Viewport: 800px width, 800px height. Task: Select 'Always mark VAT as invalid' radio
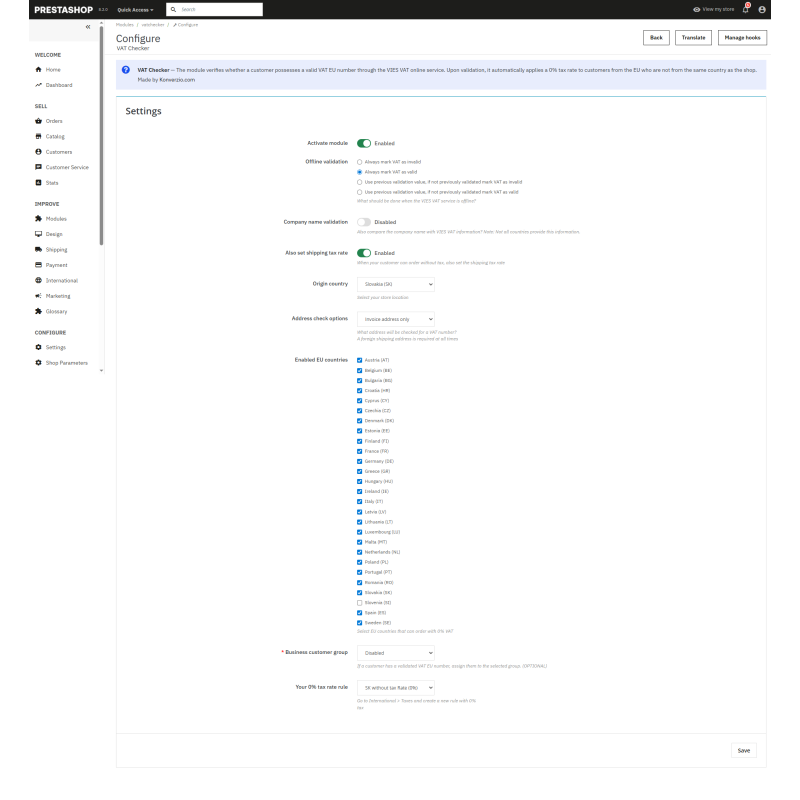click(x=359, y=162)
